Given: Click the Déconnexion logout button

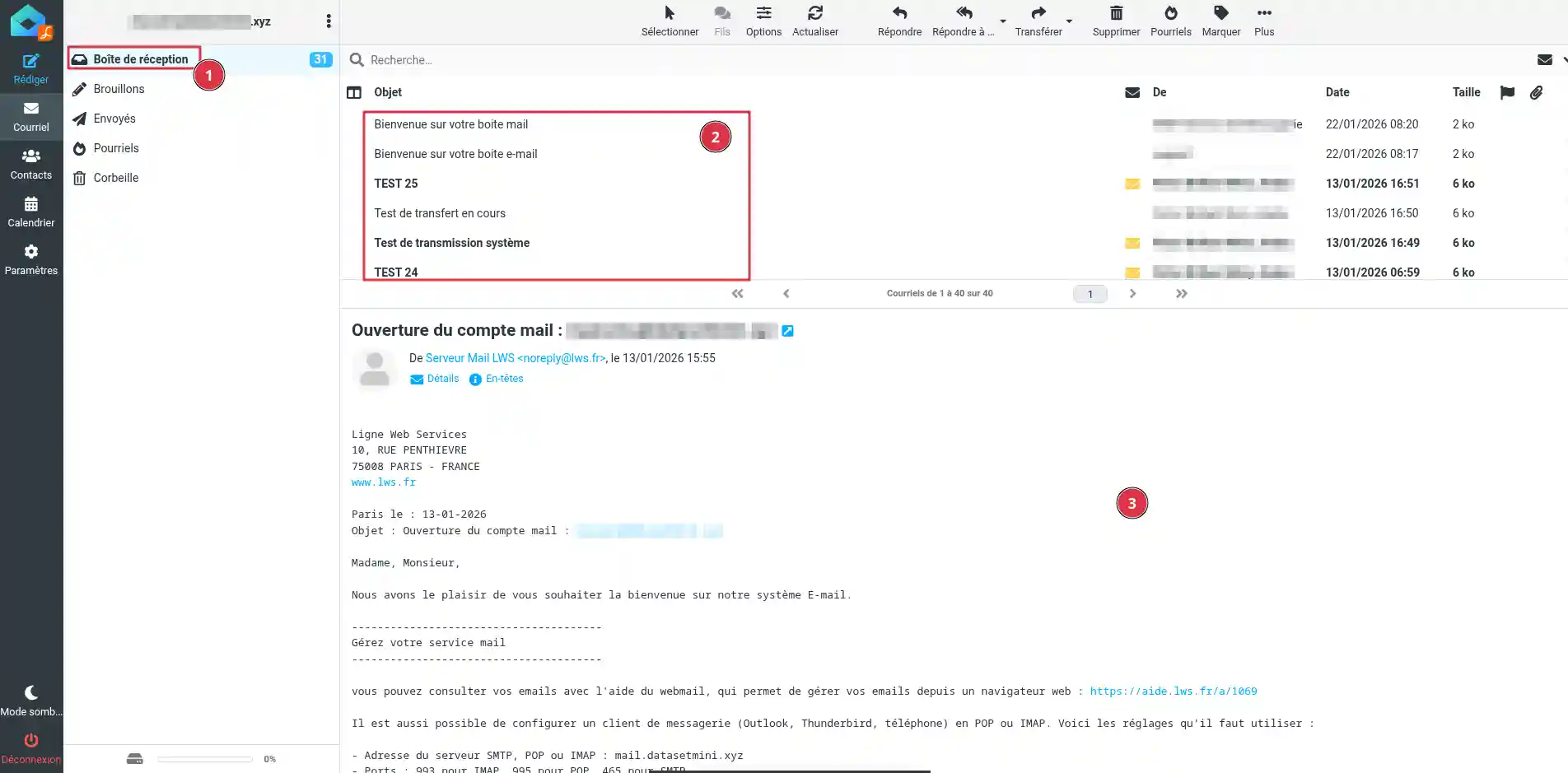Looking at the screenshot, I should tap(31, 749).
